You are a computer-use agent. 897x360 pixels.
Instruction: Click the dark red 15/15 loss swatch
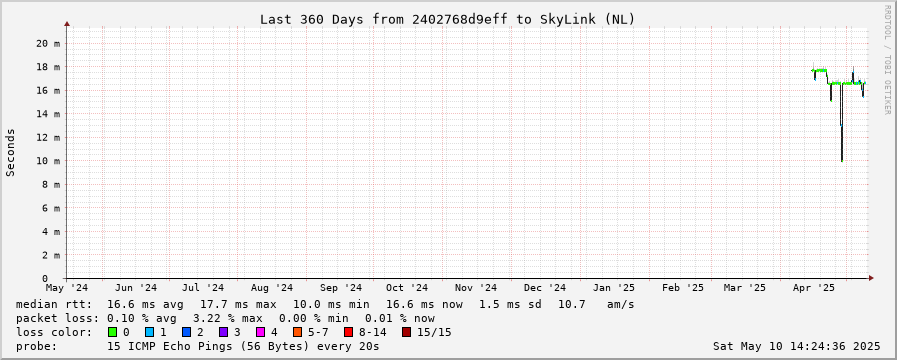point(406,332)
